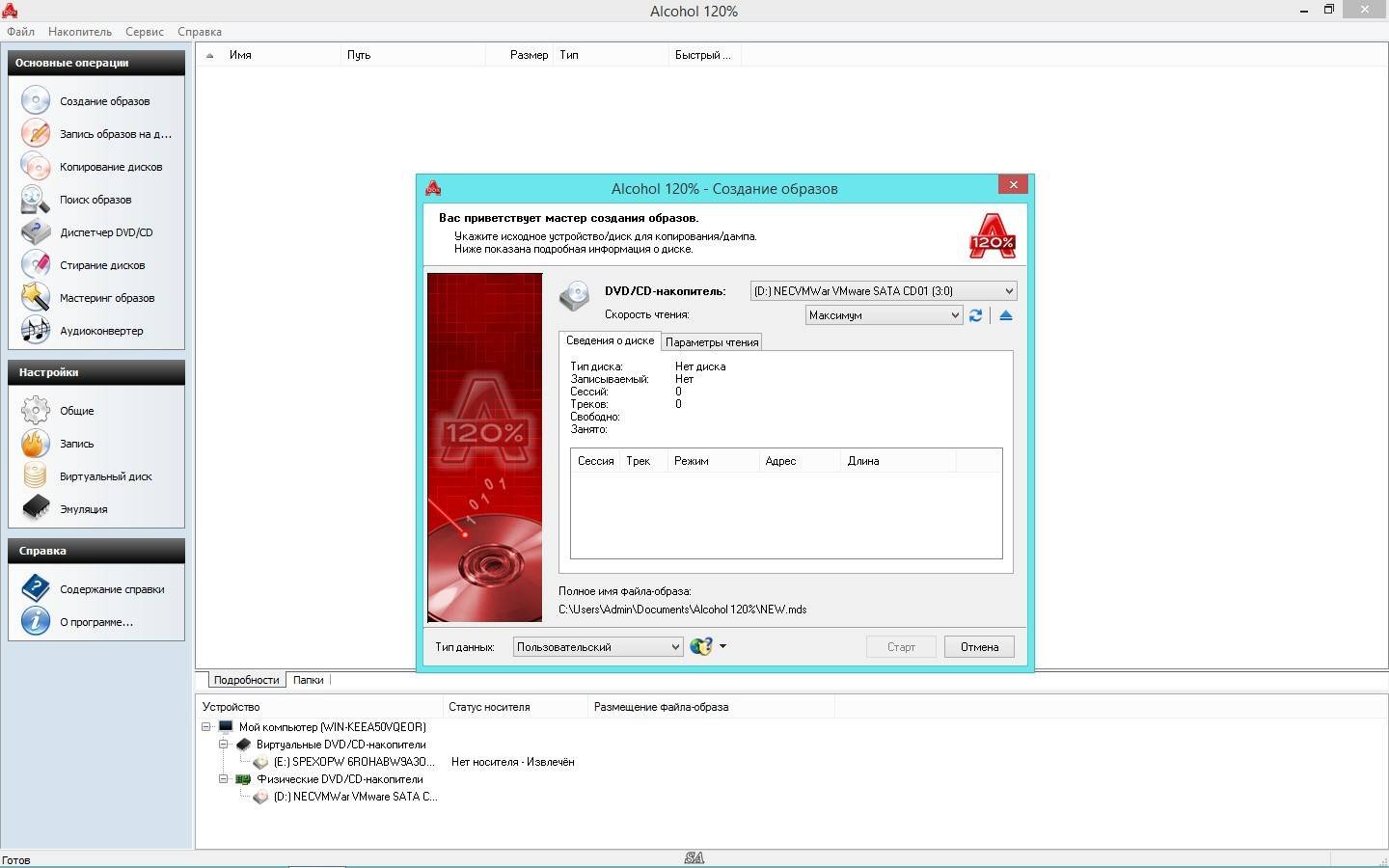Refresh drive list with blue arrows icon

[x=976, y=315]
